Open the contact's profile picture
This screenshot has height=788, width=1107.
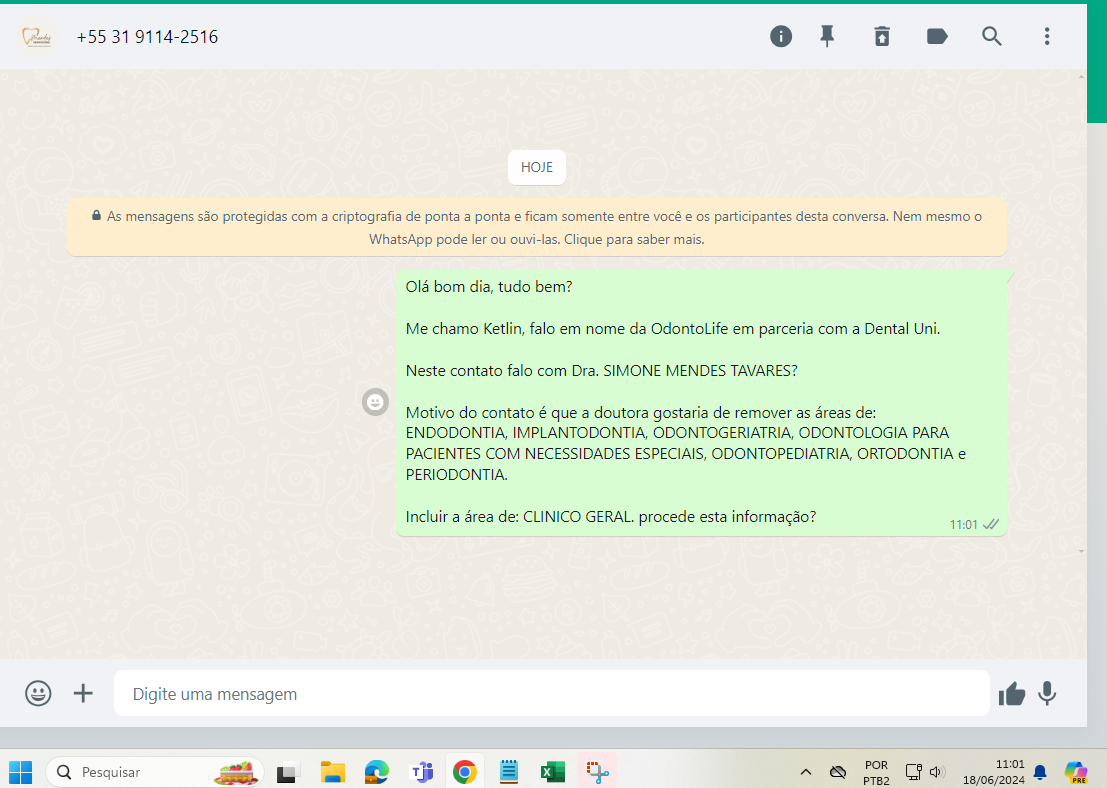pyautogui.click(x=37, y=36)
